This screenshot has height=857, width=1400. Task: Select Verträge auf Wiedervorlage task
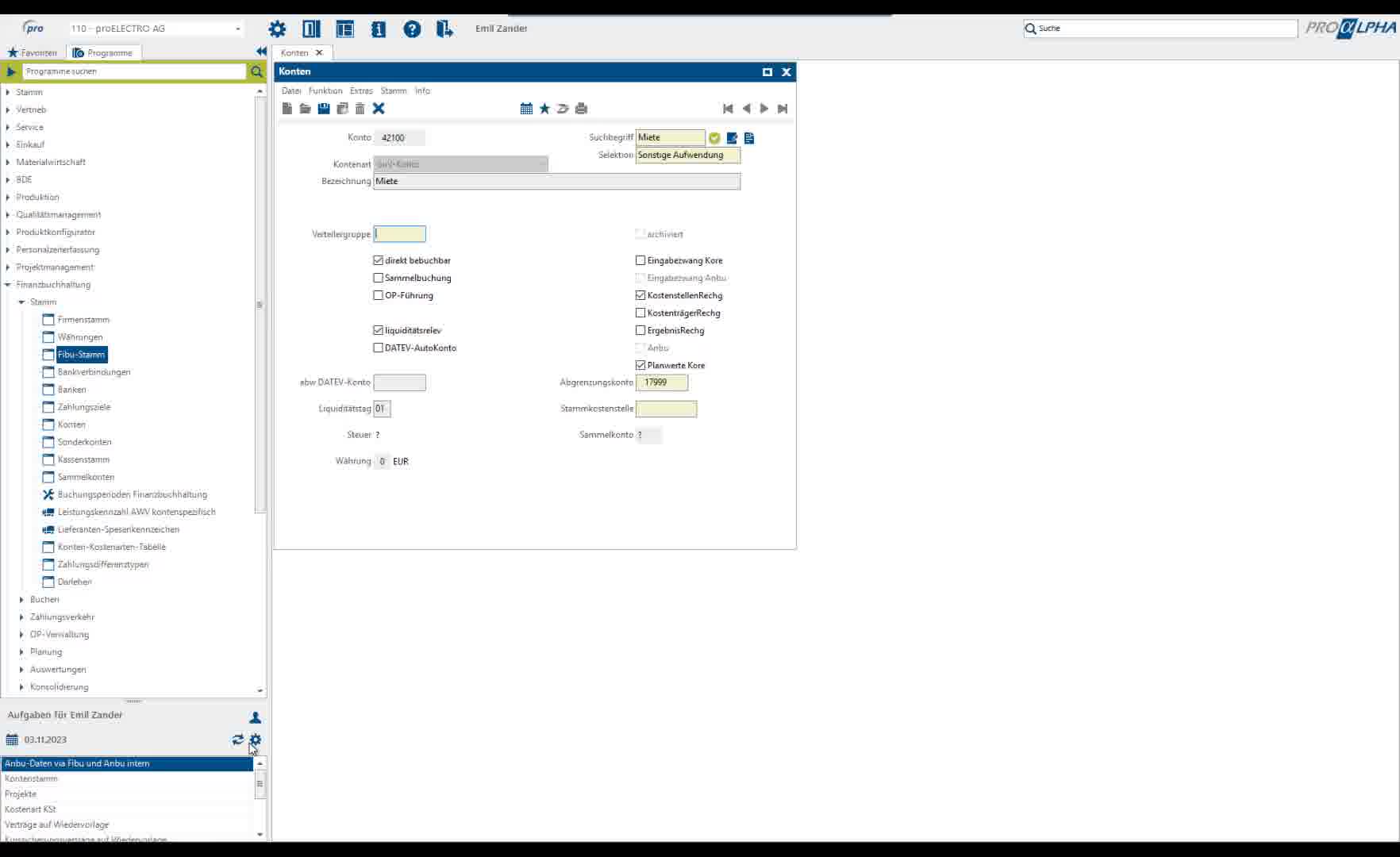127,824
